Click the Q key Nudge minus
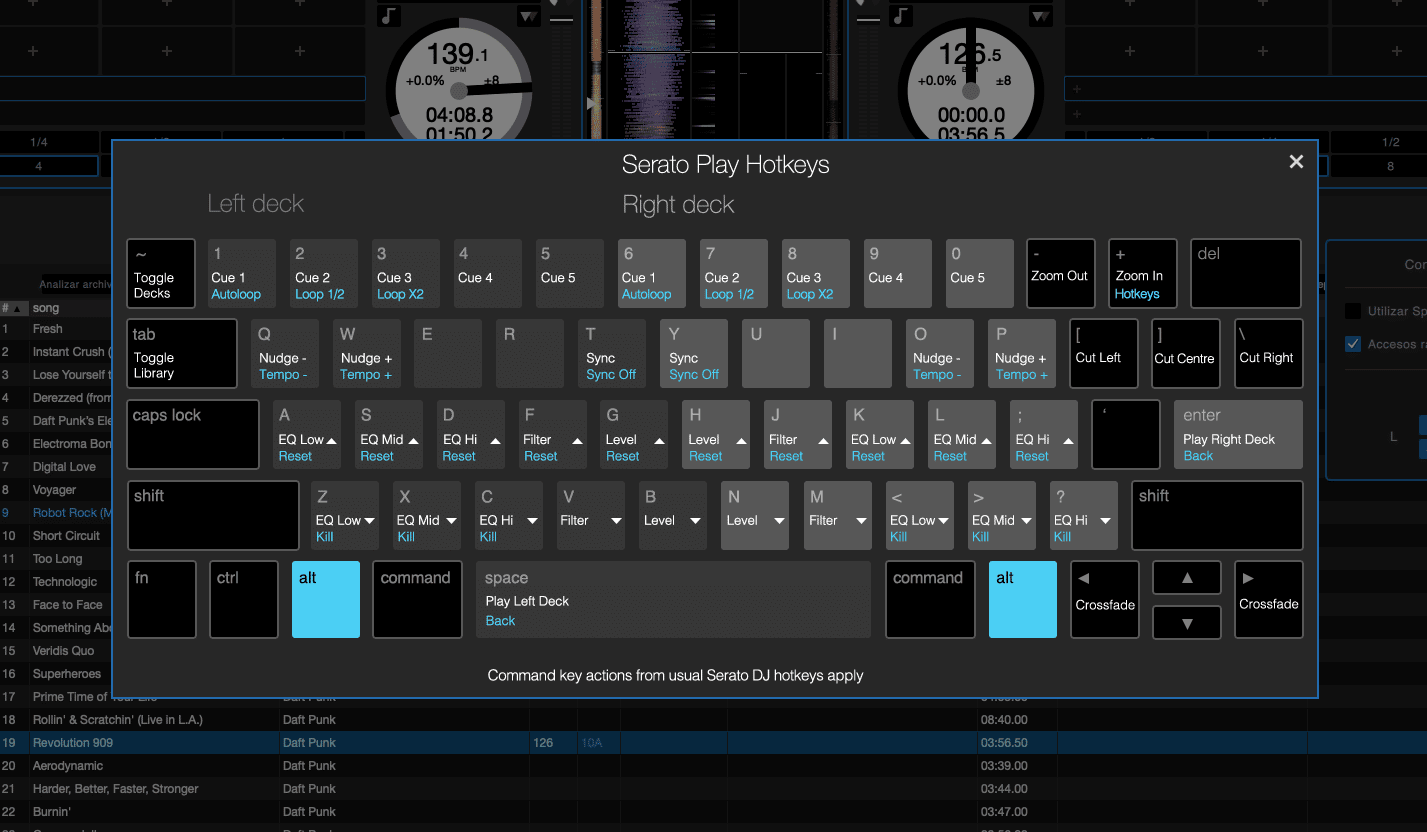Viewport: 1427px width, 832px height. pyautogui.click(x=286, y=353)
